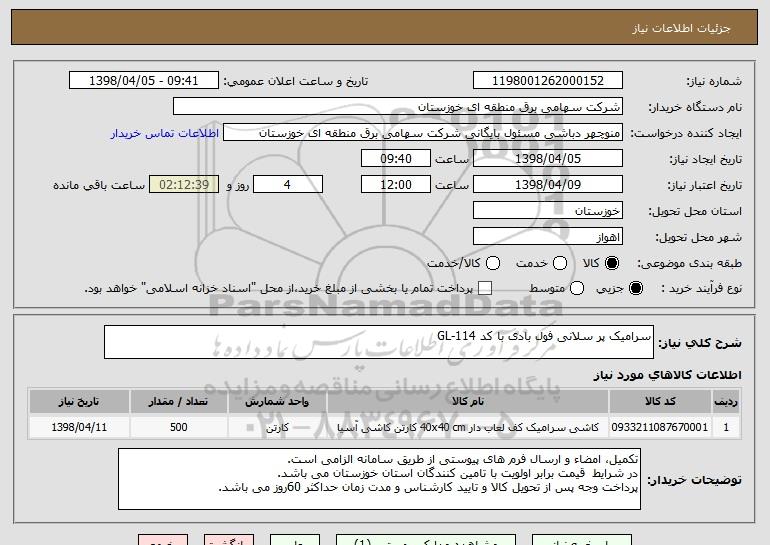Viewport: 770px width, 545px height.
Task: Select the کالا radio button
Action: pyautogui.click(x=612, y=263)
